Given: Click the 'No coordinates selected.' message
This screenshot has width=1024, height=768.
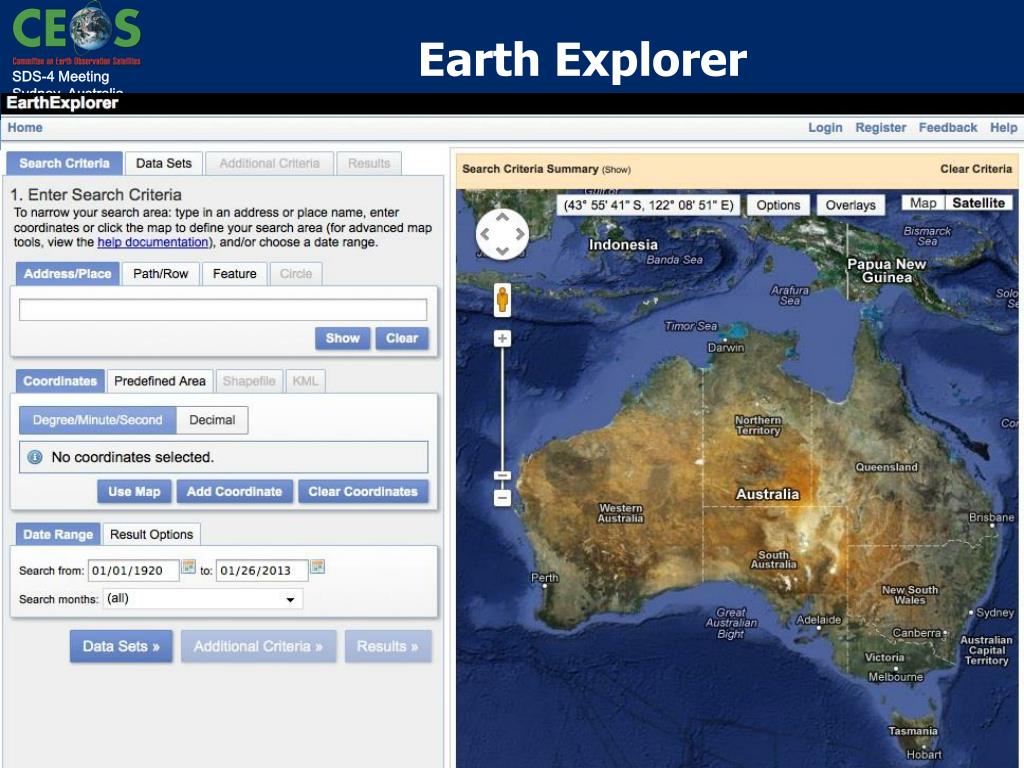Looking at the screenshot, I should 133,457.
